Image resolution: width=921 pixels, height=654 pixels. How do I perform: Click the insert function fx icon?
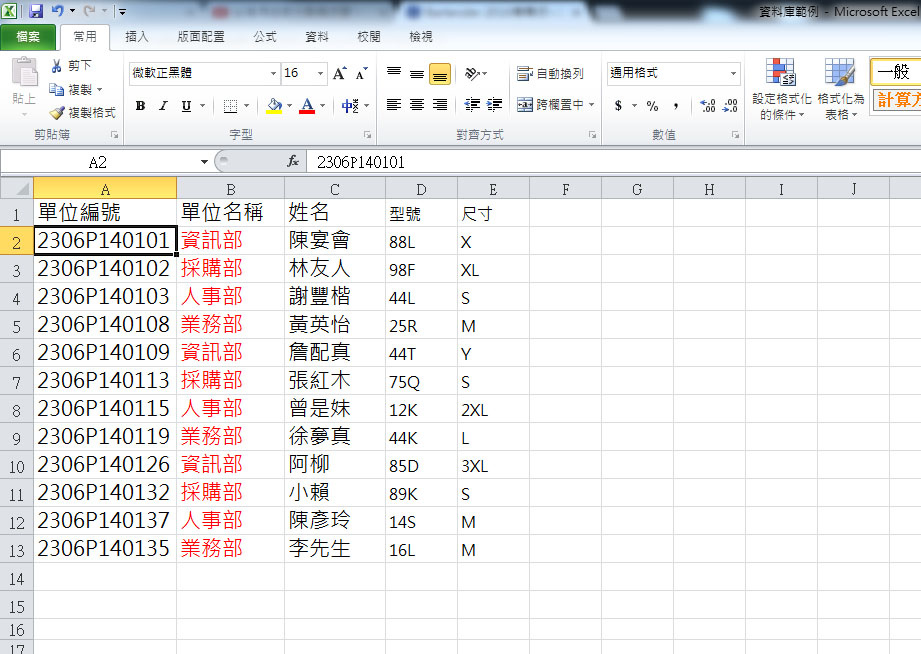(293, 161)
